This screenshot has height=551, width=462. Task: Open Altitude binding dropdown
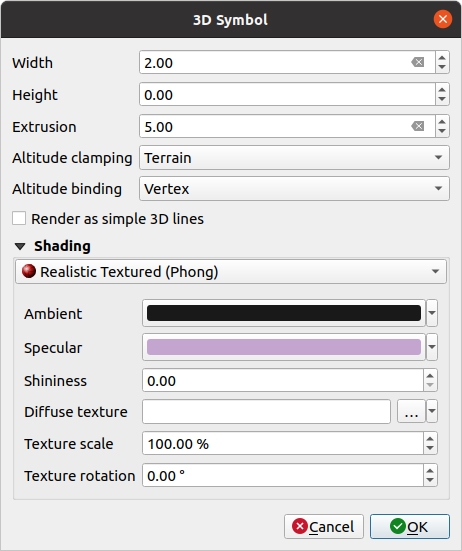(x=294, y=189)
